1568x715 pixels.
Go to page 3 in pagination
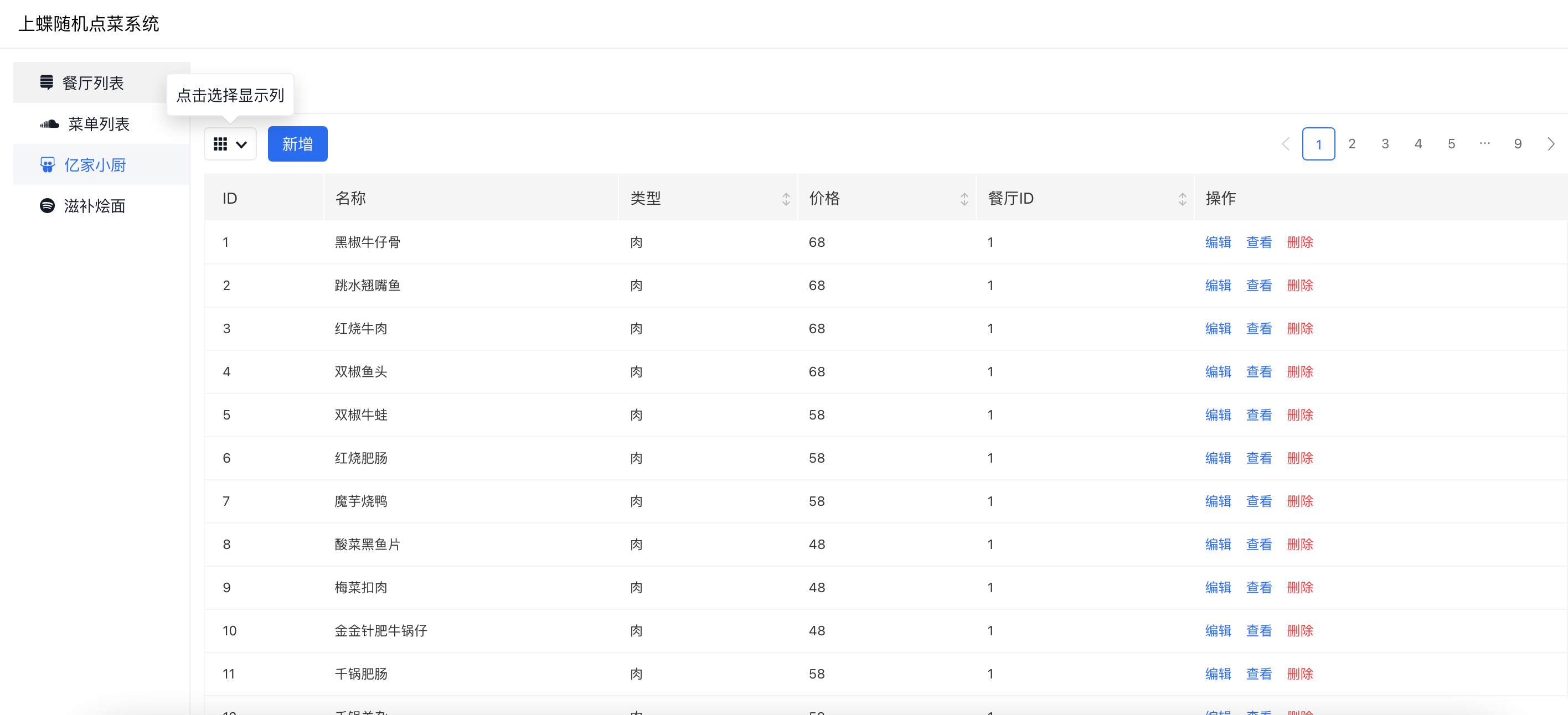click(1385, 144)
